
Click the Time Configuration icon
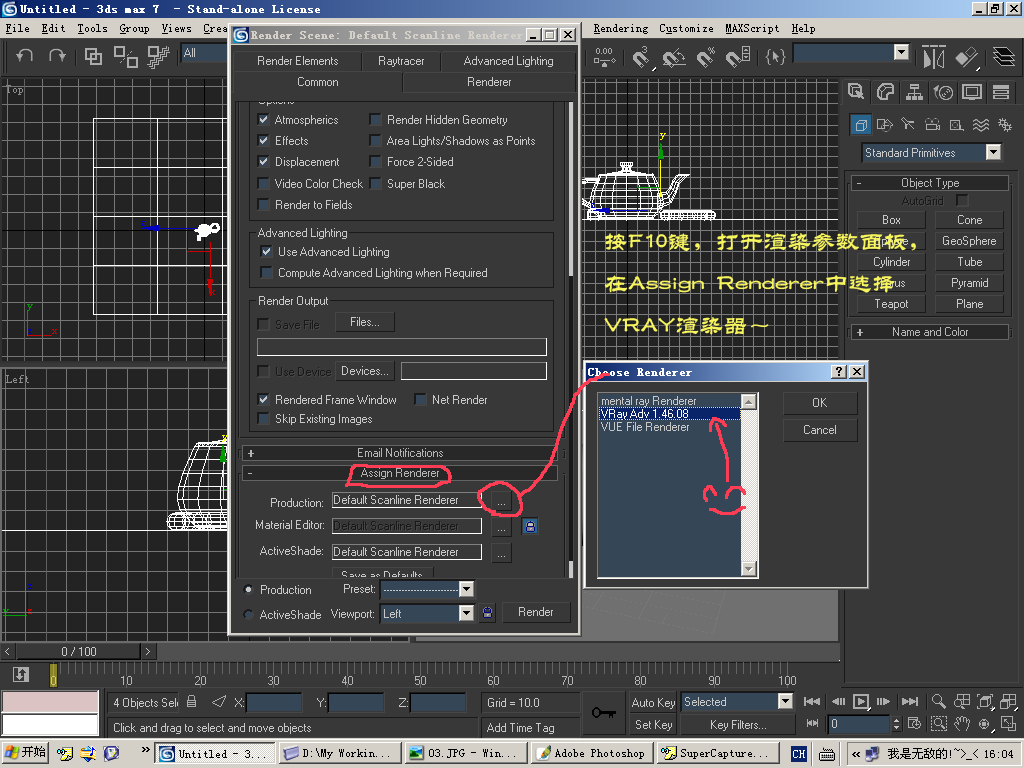point(914,724)
